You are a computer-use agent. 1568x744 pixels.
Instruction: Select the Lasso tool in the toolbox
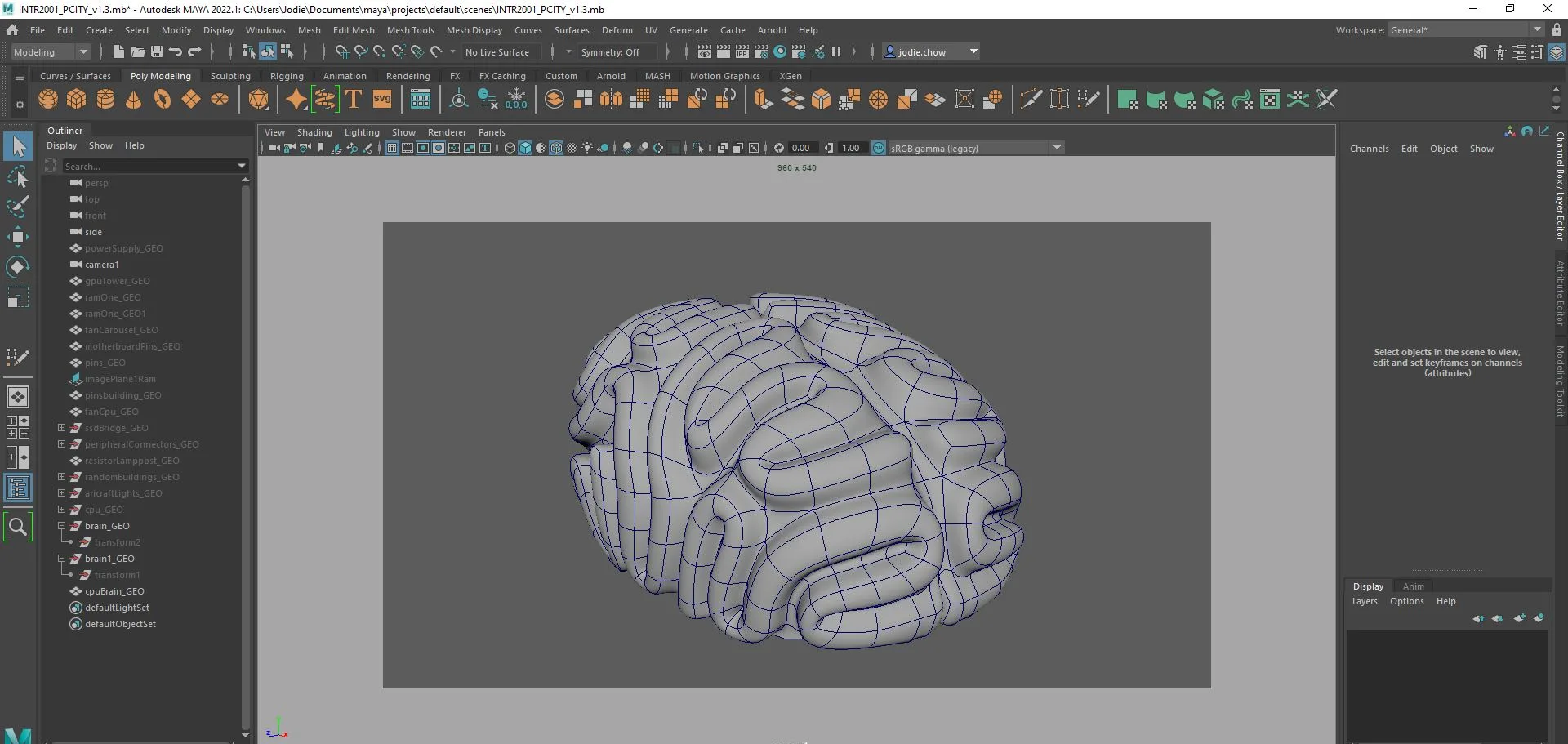(x=18, y=176)
